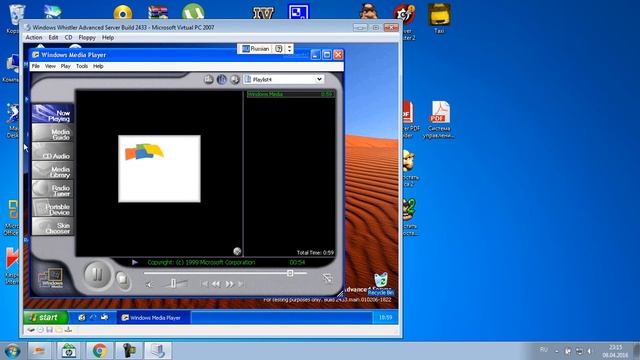640x360 pixels.
Task: Mute the audio via speaker icon
Action: [149, 284]
